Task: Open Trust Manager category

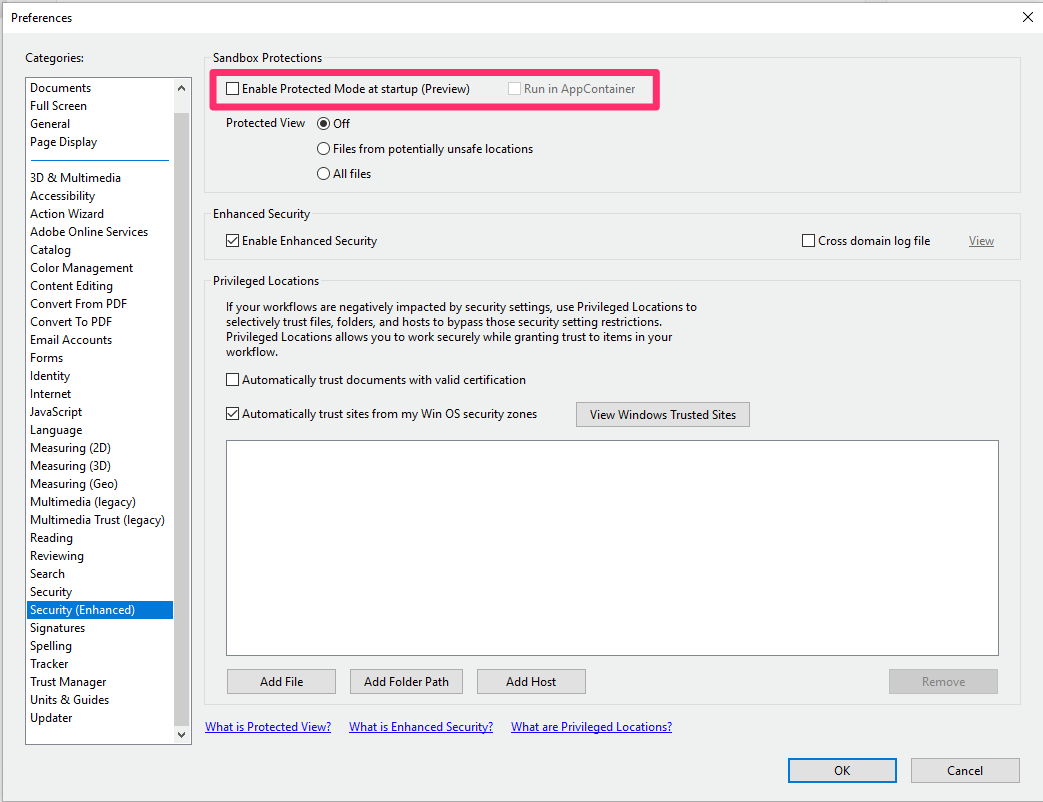Action: coord(100,682)
